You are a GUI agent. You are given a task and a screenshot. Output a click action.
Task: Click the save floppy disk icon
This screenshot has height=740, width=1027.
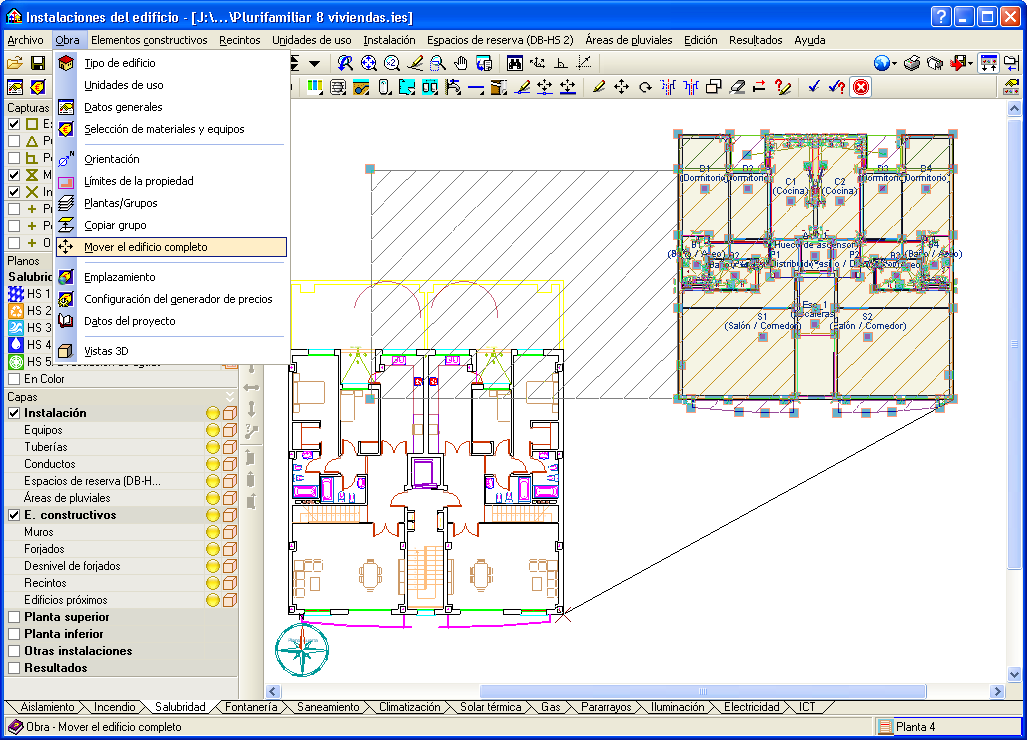click(38, 63)
